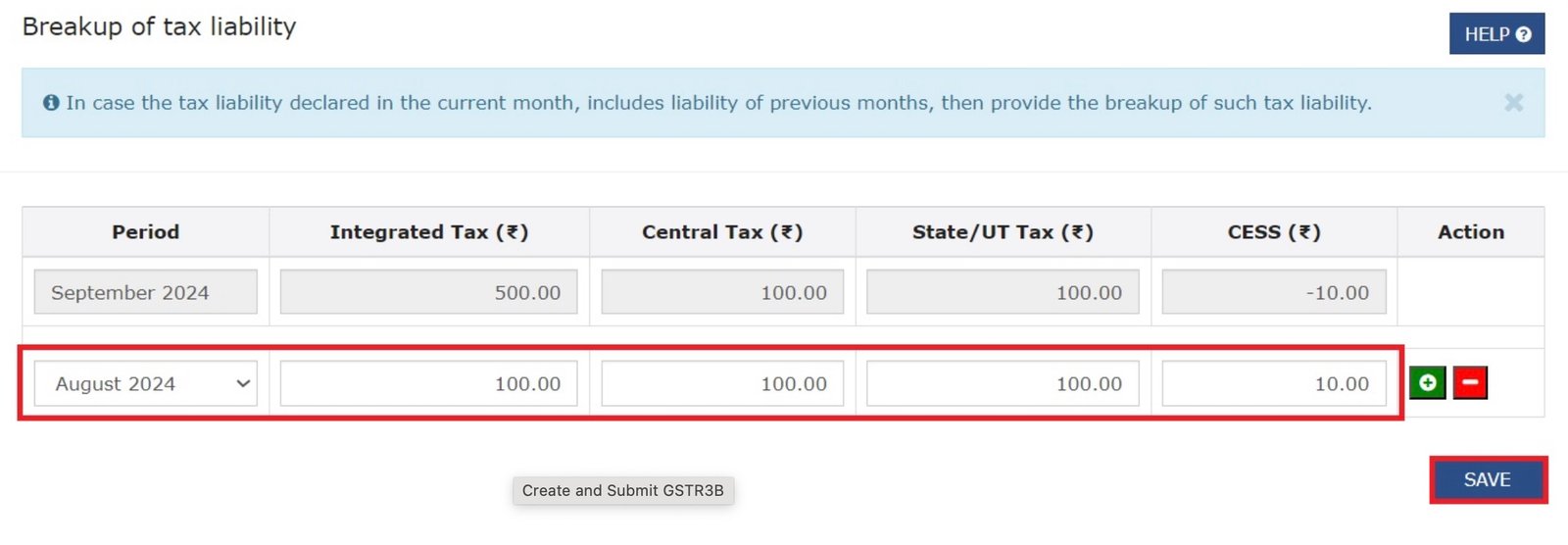Image resolution: width=1568 pixels, height=545 pixels.
Task: Click the September 2024 period field
Action: (x=146, y=292)
